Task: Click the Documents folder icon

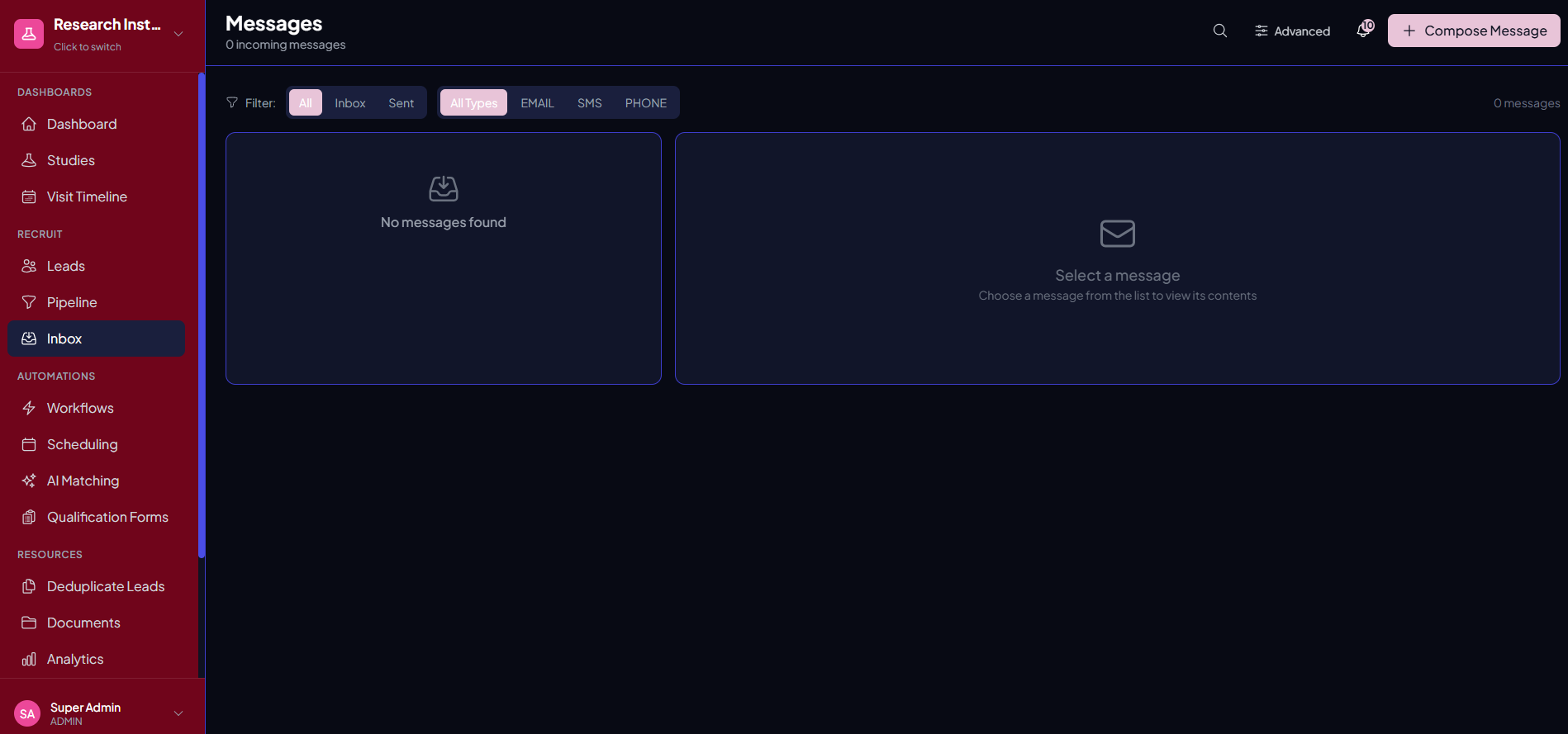Action: tap(29, 623)
